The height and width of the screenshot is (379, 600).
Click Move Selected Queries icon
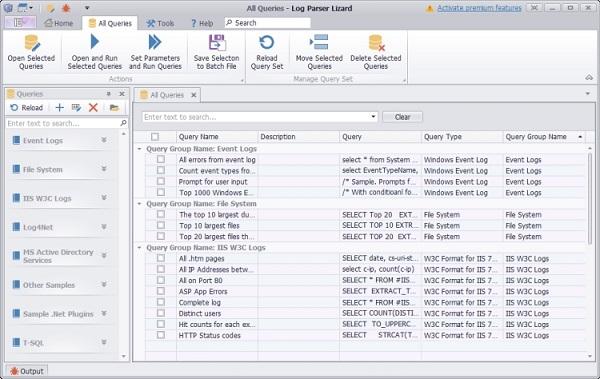click(319, 42)
